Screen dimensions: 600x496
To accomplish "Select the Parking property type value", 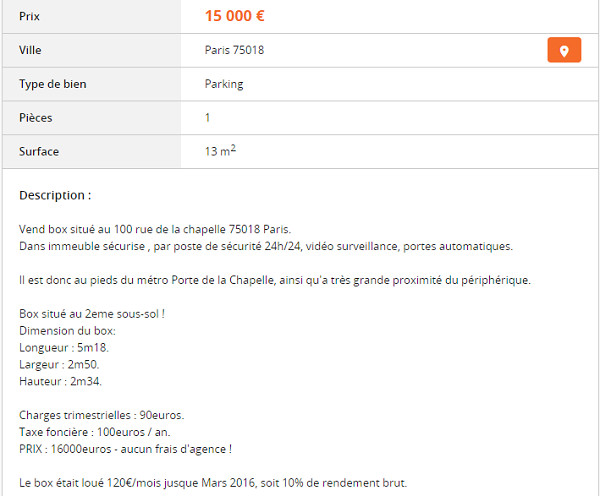I will click(x=224, y=84).
